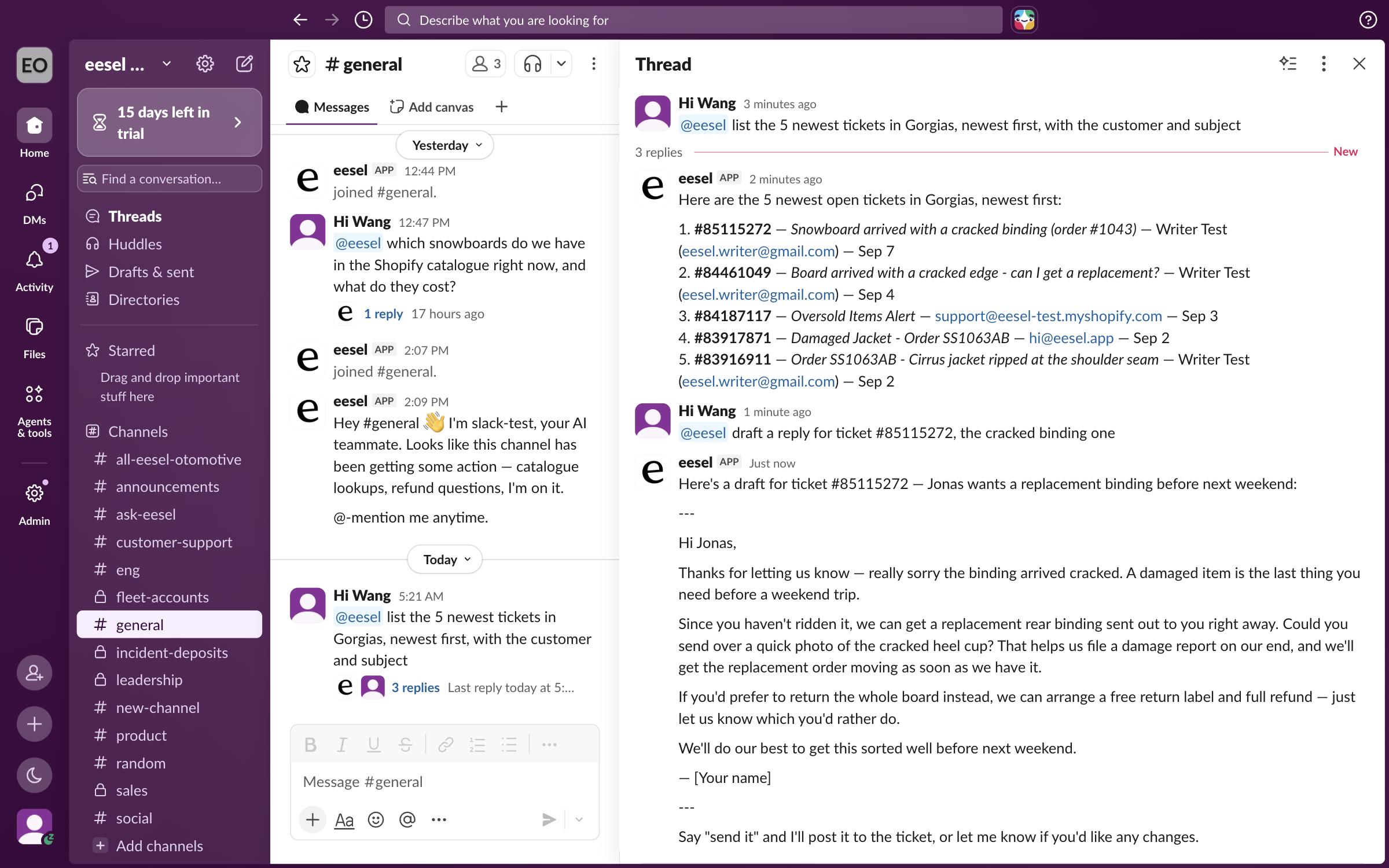The height and width of the screenshot is (868, 1389).
Task: Open #general channel more options menu
Action: click(x=594, y=64)
